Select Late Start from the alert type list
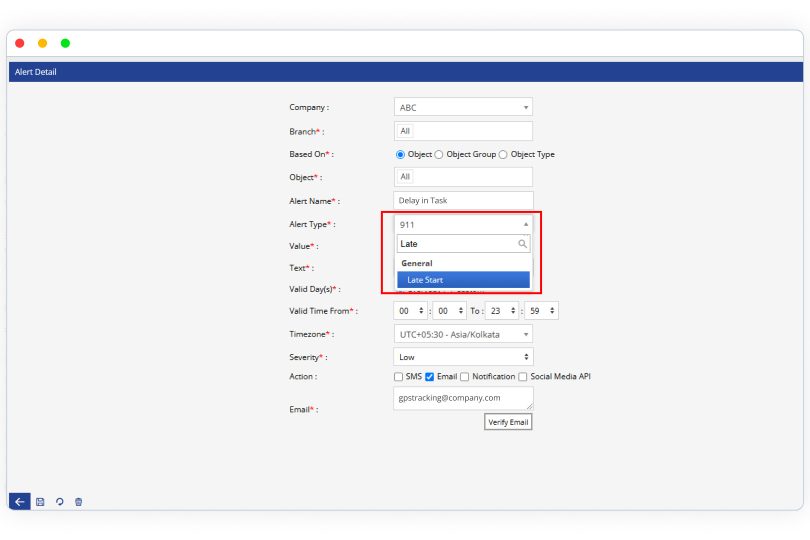The width and height of the screenshot is (810, 540). click(463, 280)
